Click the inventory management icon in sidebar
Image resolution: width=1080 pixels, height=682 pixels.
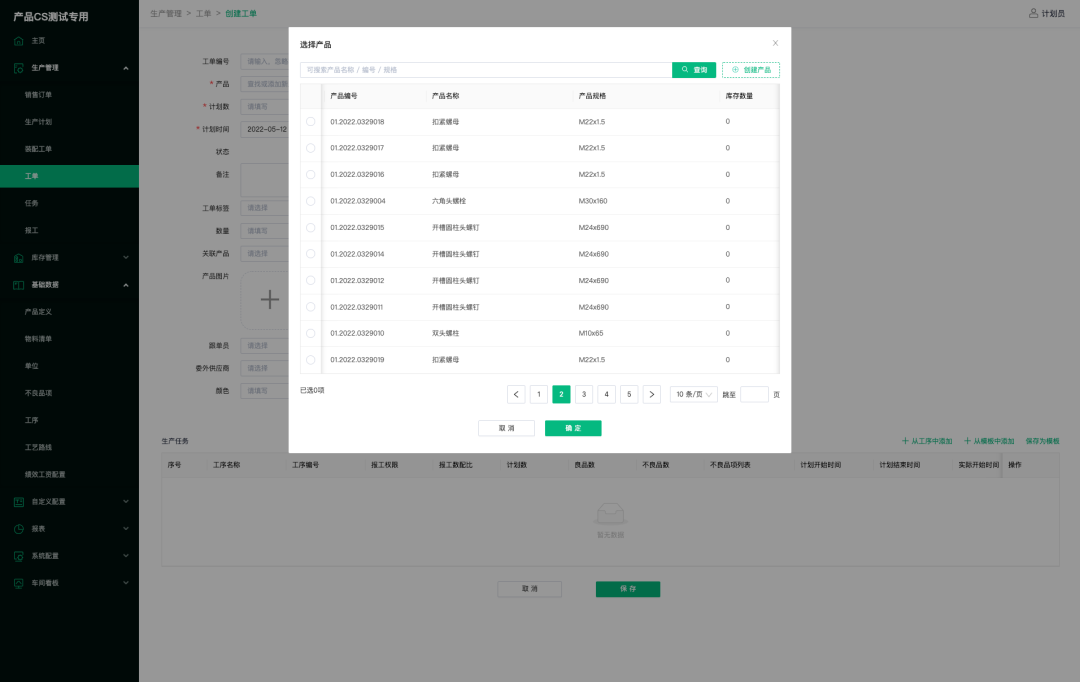[19, 257]
